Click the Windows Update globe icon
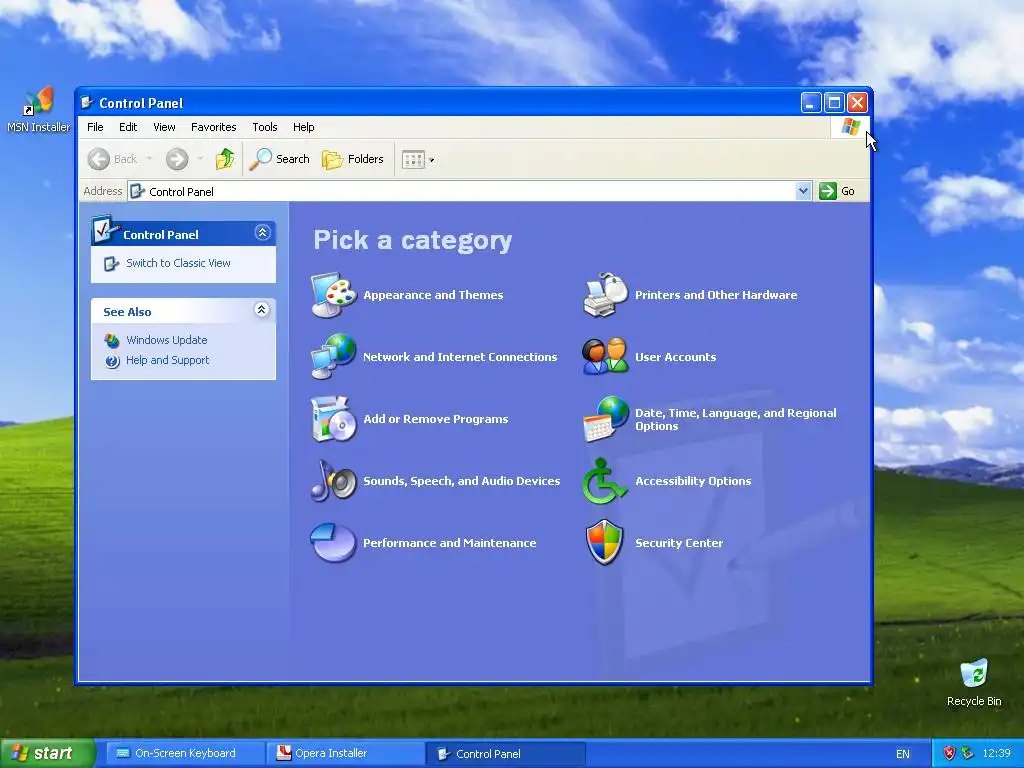Screen dimensions: 1024x768 pyautogui.click(x=112, y=340)
